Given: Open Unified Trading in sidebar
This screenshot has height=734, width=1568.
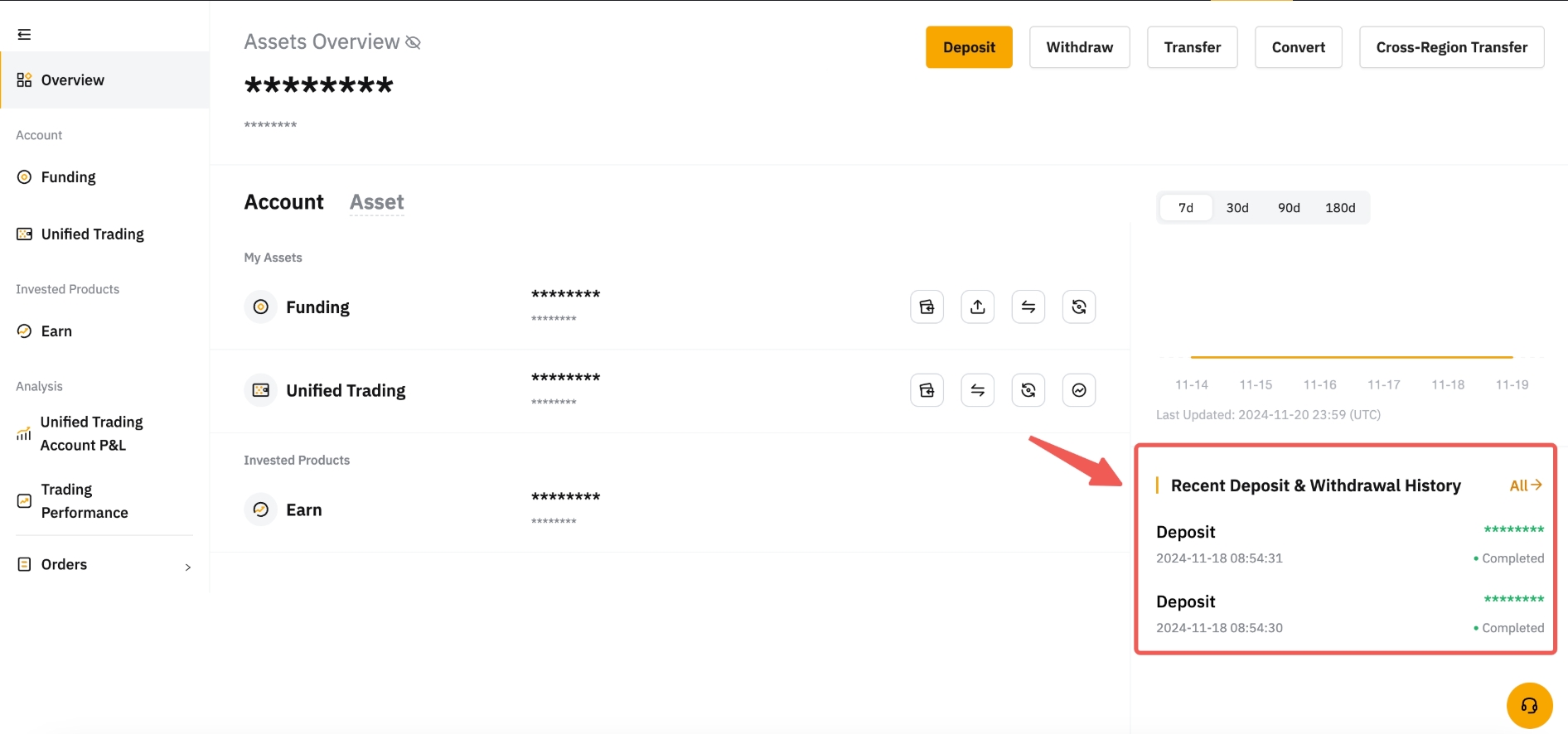Looking at the screenshot, I should pyautogui.click(x=92, y=234).
